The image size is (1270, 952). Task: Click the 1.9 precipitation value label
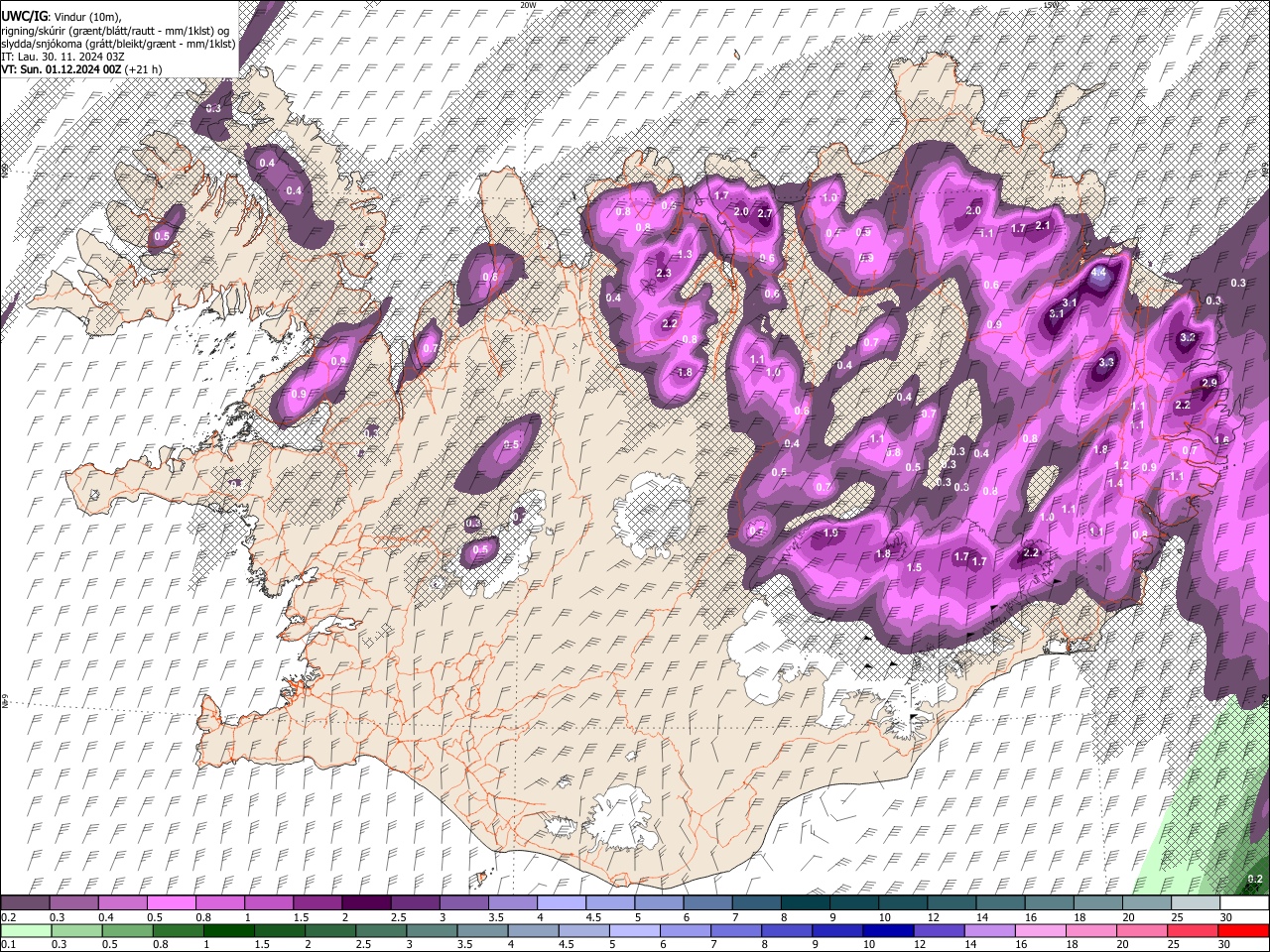point(830,533)
